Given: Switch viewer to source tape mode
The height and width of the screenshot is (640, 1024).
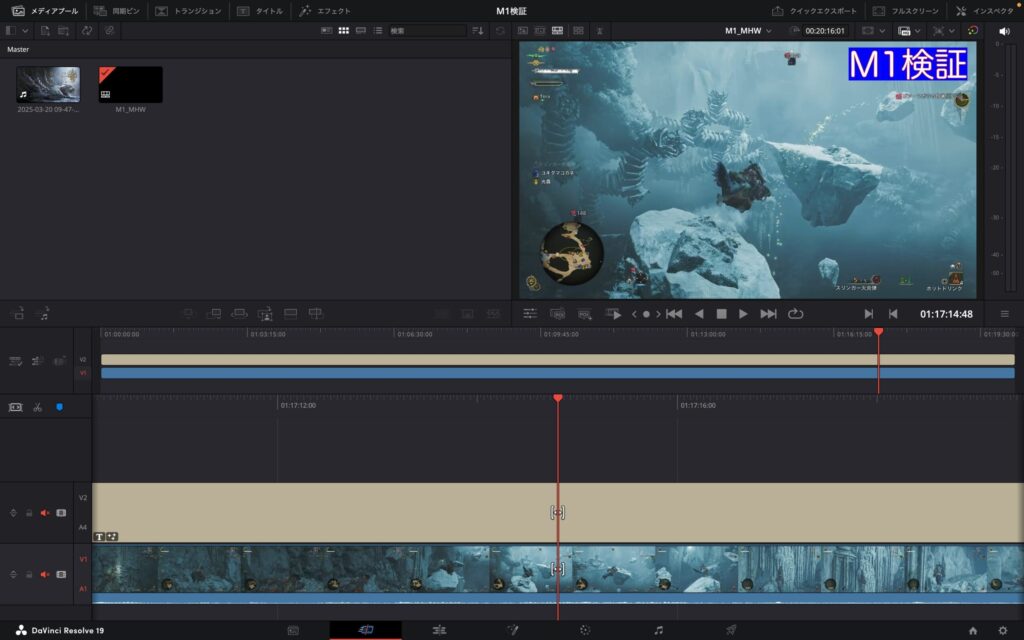Looking at the screenshot, I should click(x=540, y=31).
